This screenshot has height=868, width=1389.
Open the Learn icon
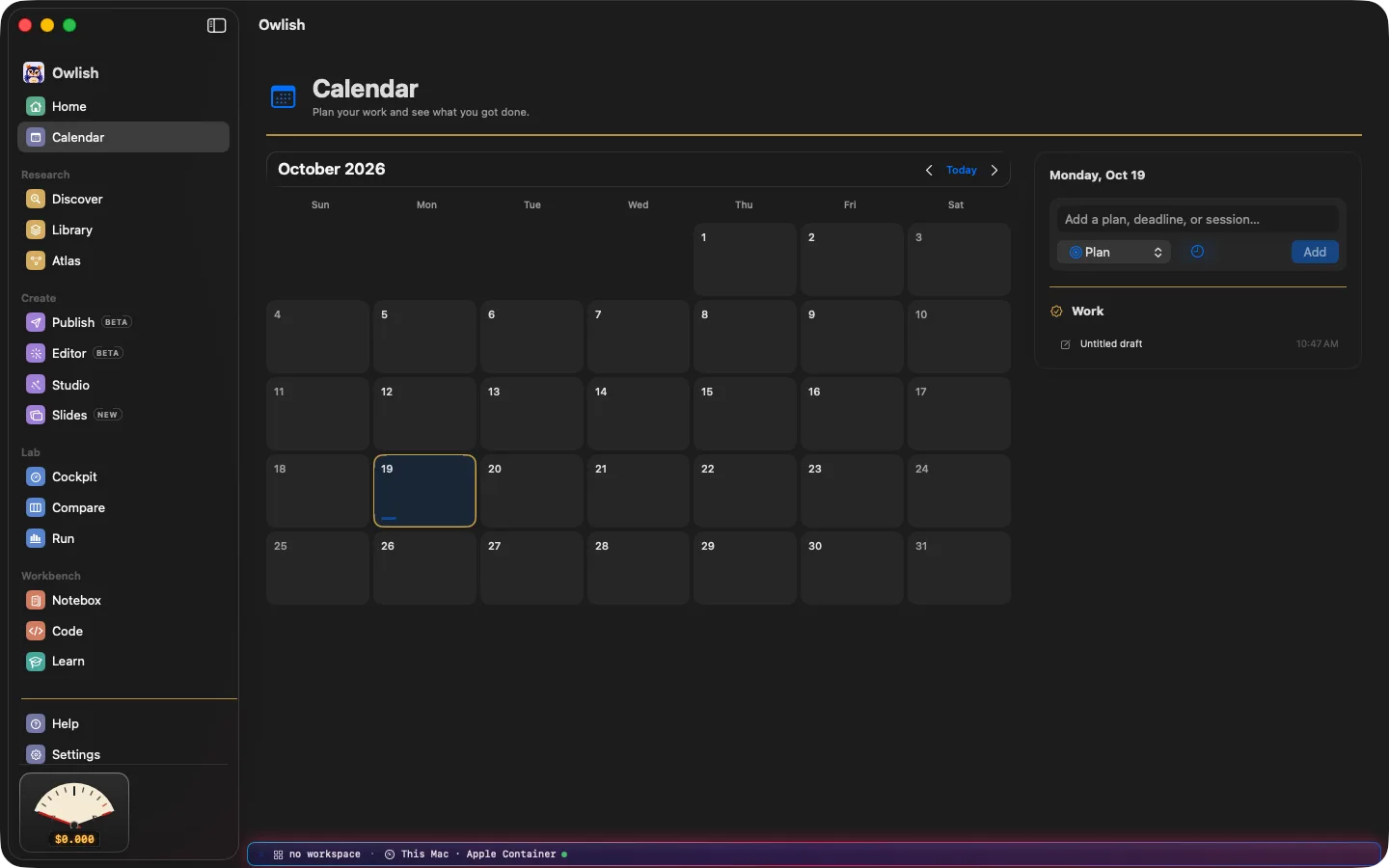tap(36, 662)
